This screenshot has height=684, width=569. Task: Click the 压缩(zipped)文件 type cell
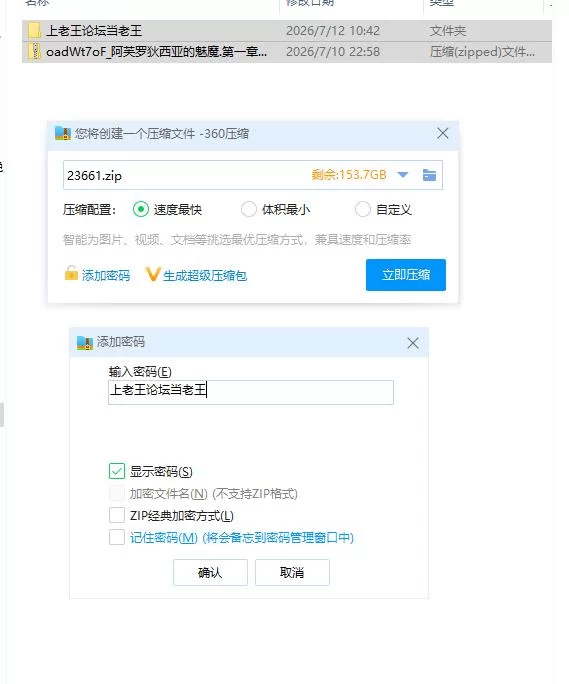482,51
